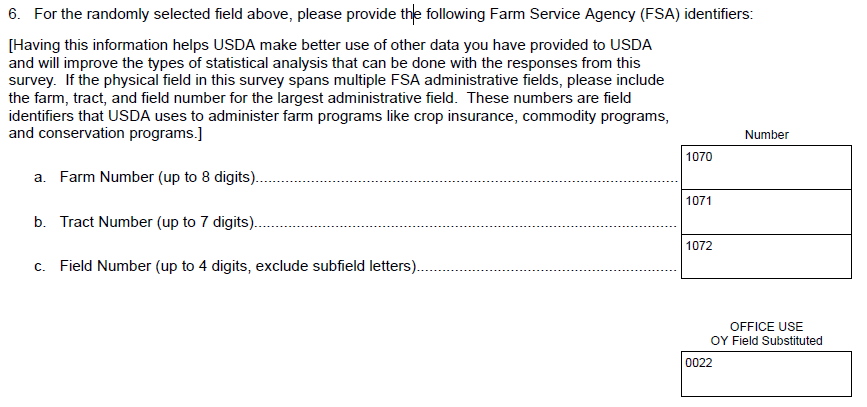The height and width of the screenshot is (407, 867).
Task: Click the "Number" column header
Action: tap(766, 135)
